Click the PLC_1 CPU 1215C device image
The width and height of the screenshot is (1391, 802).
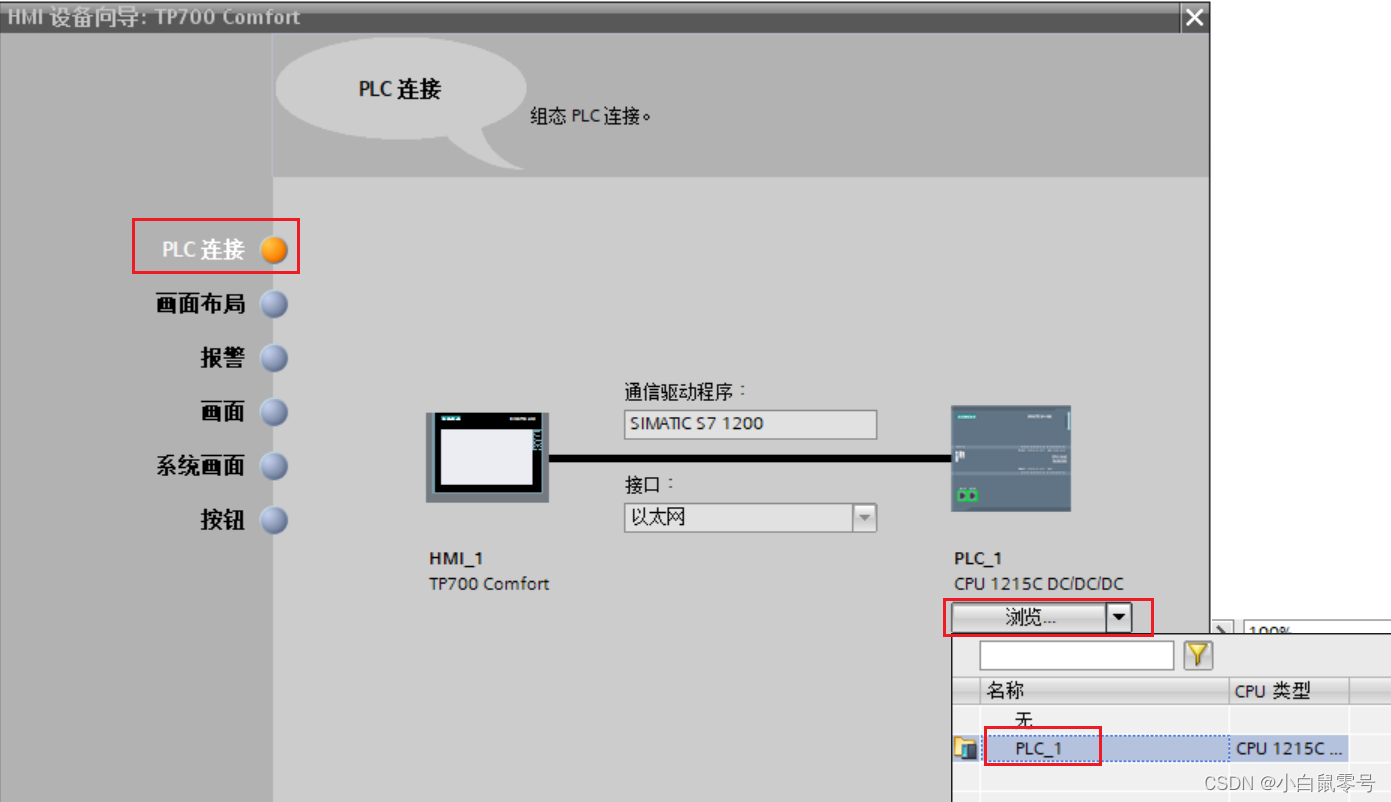click(x=1010, y=457)
